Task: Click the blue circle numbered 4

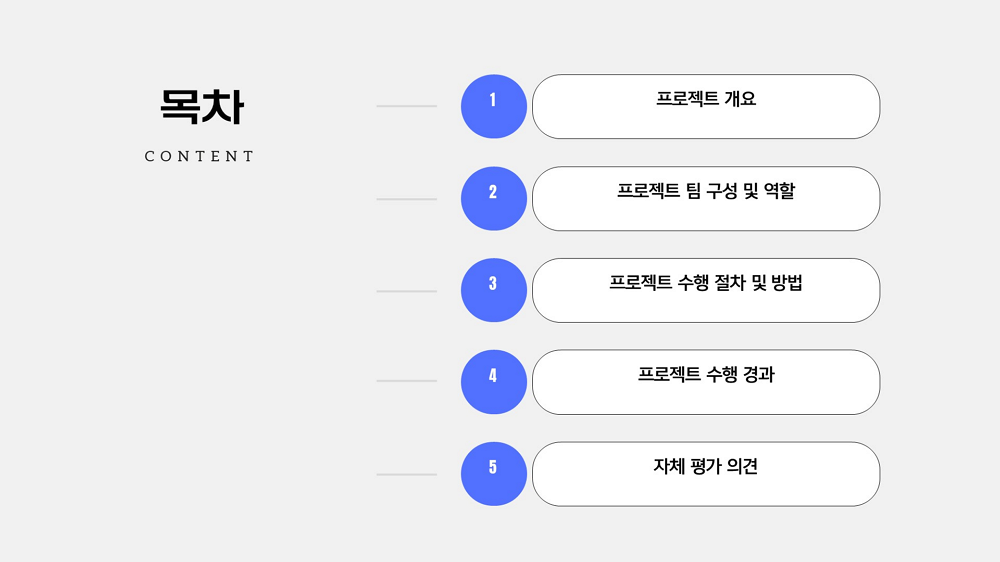Action: (x=494, y=382)
